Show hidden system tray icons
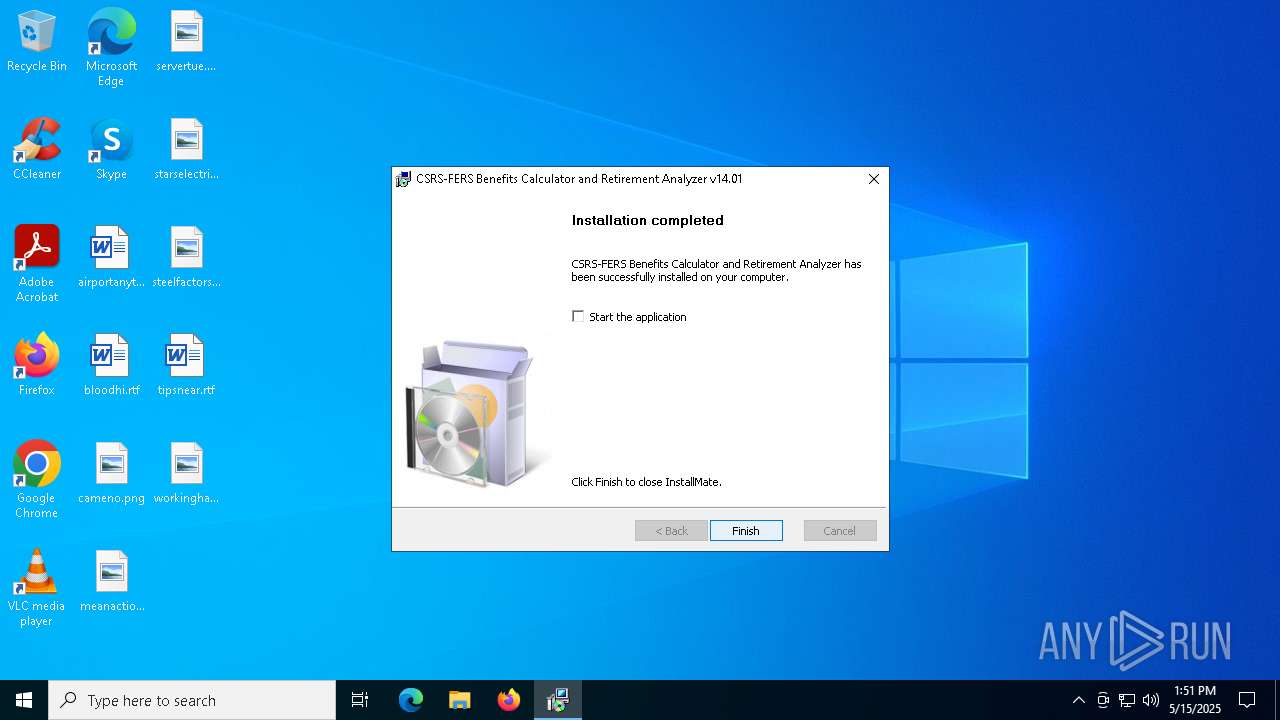 pos(1078,700)
